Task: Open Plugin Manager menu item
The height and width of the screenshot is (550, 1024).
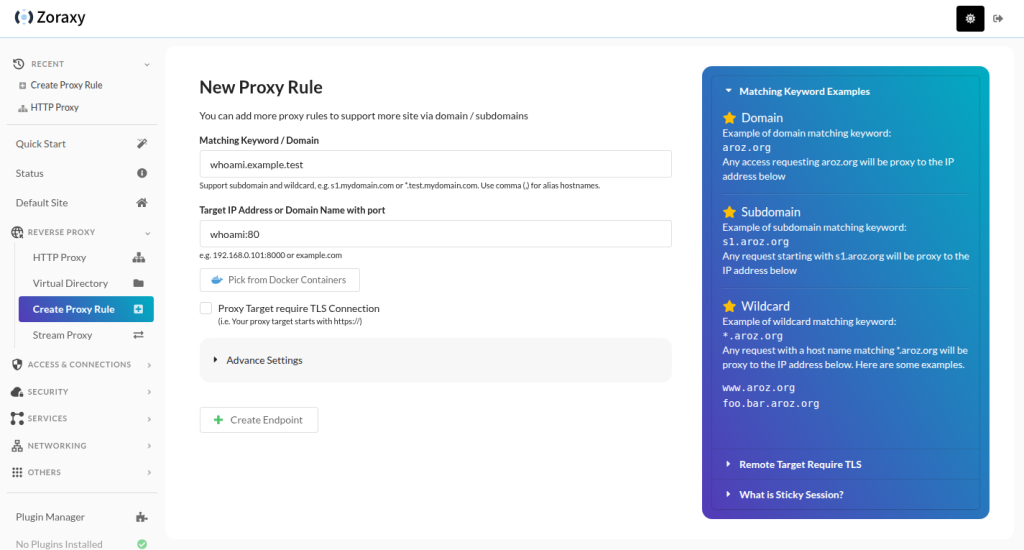Action: 82,517
